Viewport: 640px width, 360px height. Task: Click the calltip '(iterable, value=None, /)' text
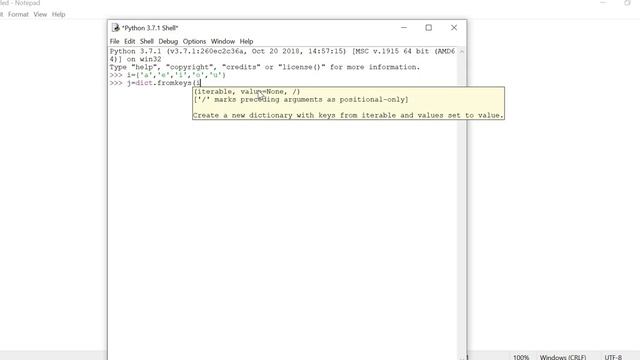[247, 91]
